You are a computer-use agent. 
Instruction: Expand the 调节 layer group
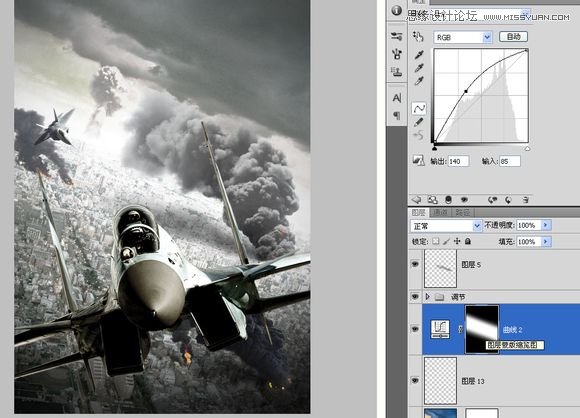pos(428,297)
